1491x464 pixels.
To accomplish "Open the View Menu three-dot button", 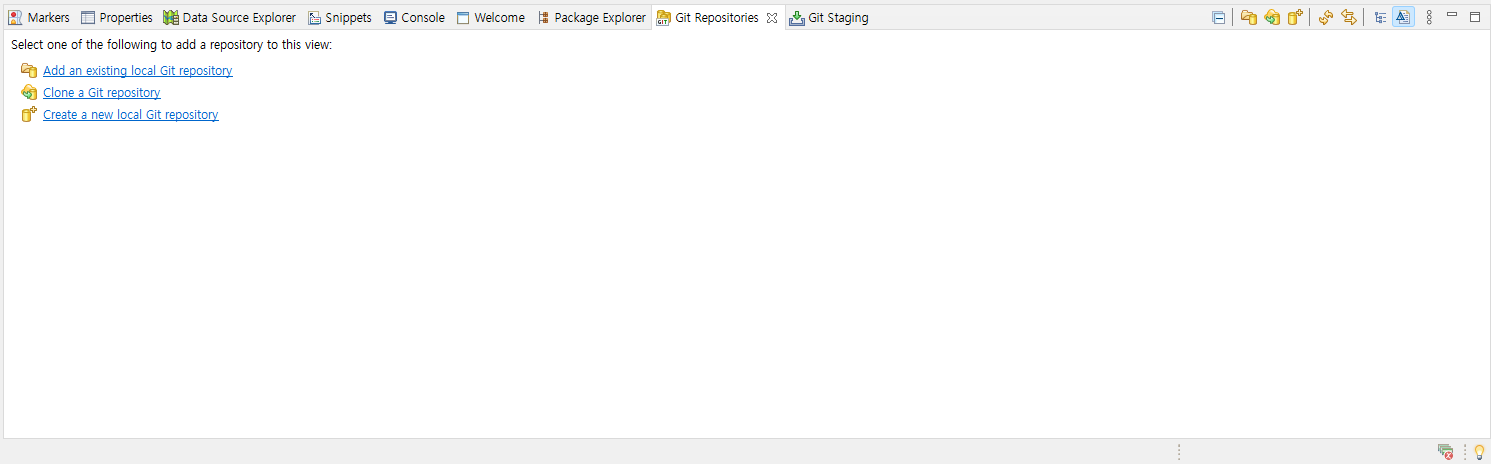I will click(1429, 17).
